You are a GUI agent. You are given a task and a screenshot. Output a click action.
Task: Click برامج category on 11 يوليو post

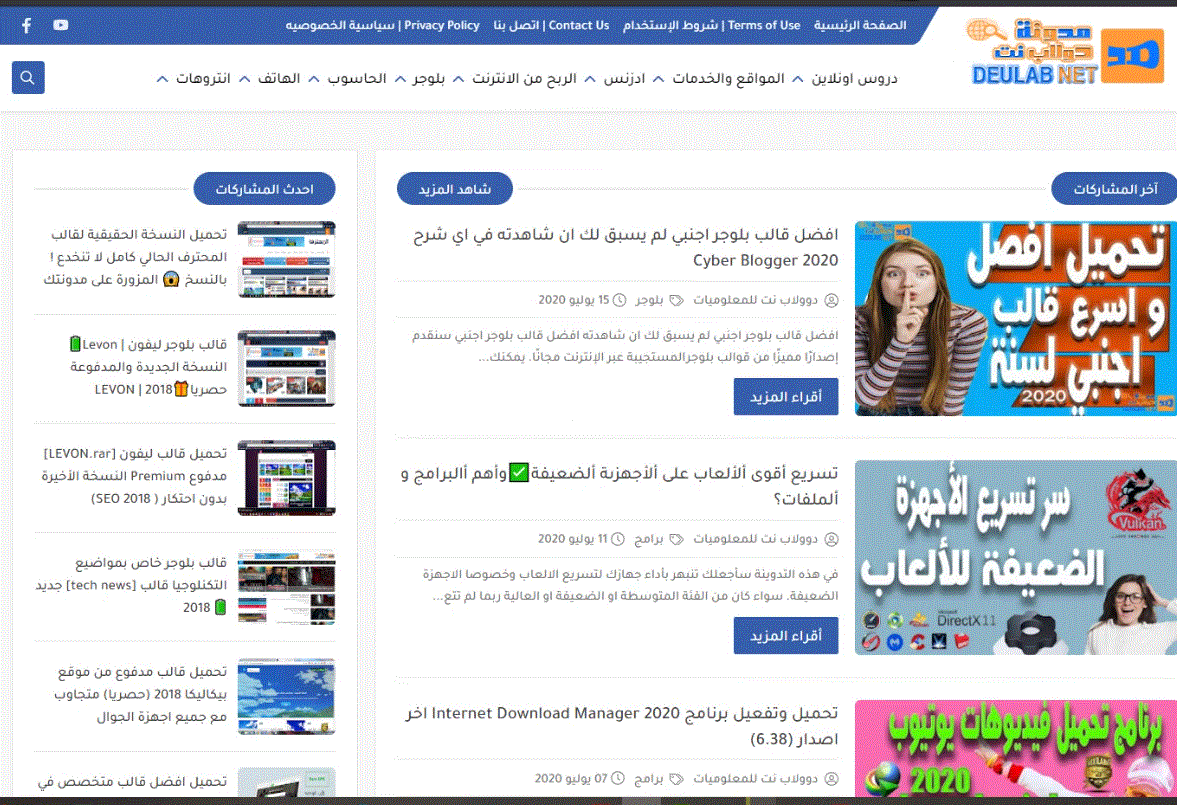point(649,539)
